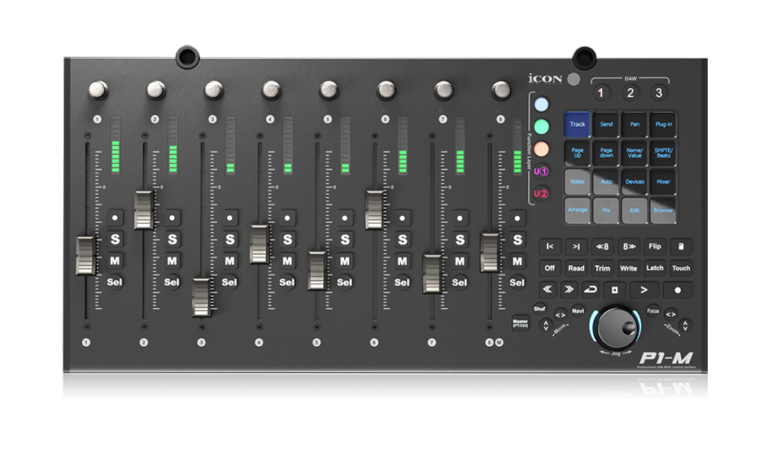Bank left eight channels with «8 button
Viewport: 768px width, 452px height.
[602, 247]
